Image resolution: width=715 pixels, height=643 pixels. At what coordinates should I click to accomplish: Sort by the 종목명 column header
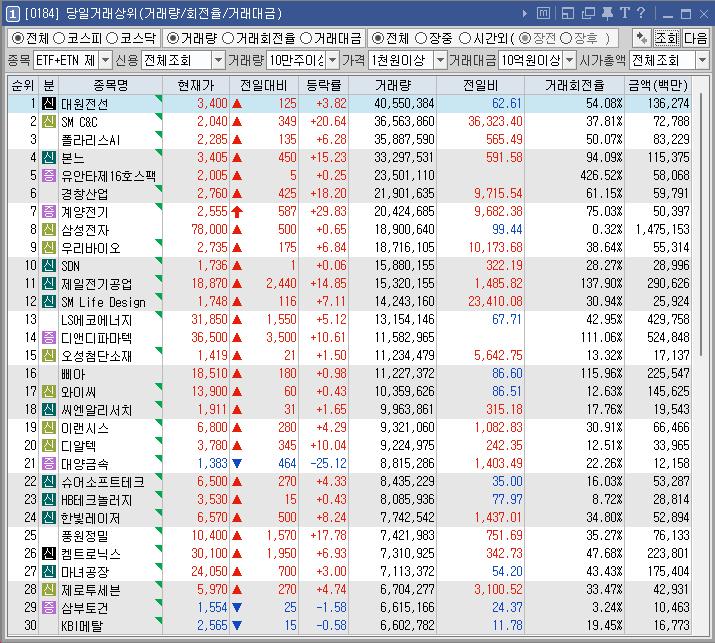pyautogui.click(x=110, y=85)
